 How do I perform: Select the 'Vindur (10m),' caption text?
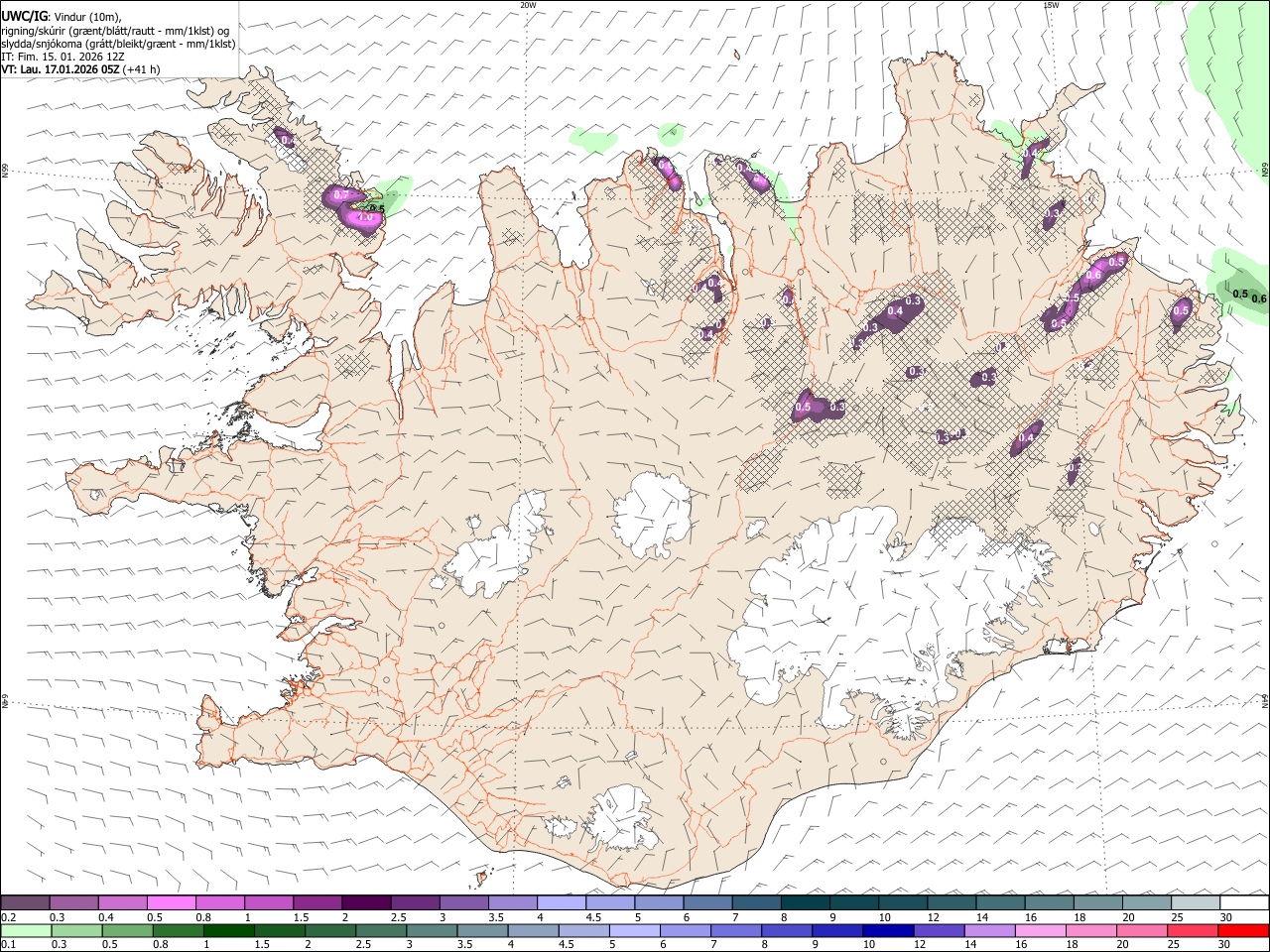pyautogui.click(x=87, y=17)
